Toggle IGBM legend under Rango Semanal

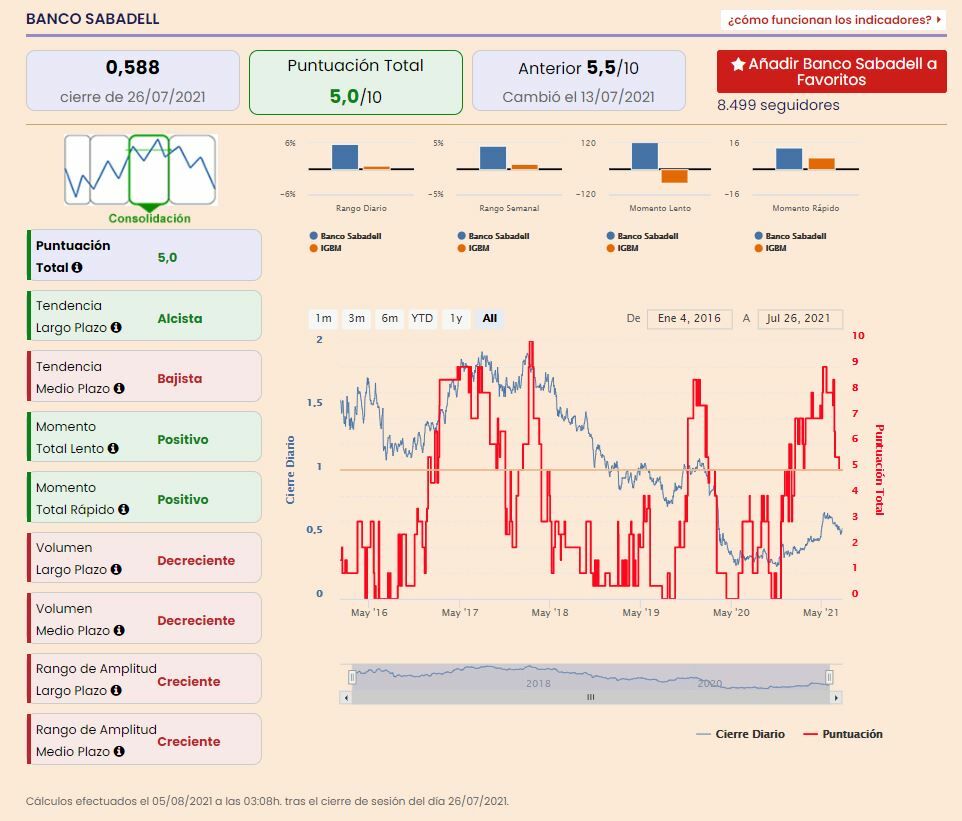coord(474,248)
